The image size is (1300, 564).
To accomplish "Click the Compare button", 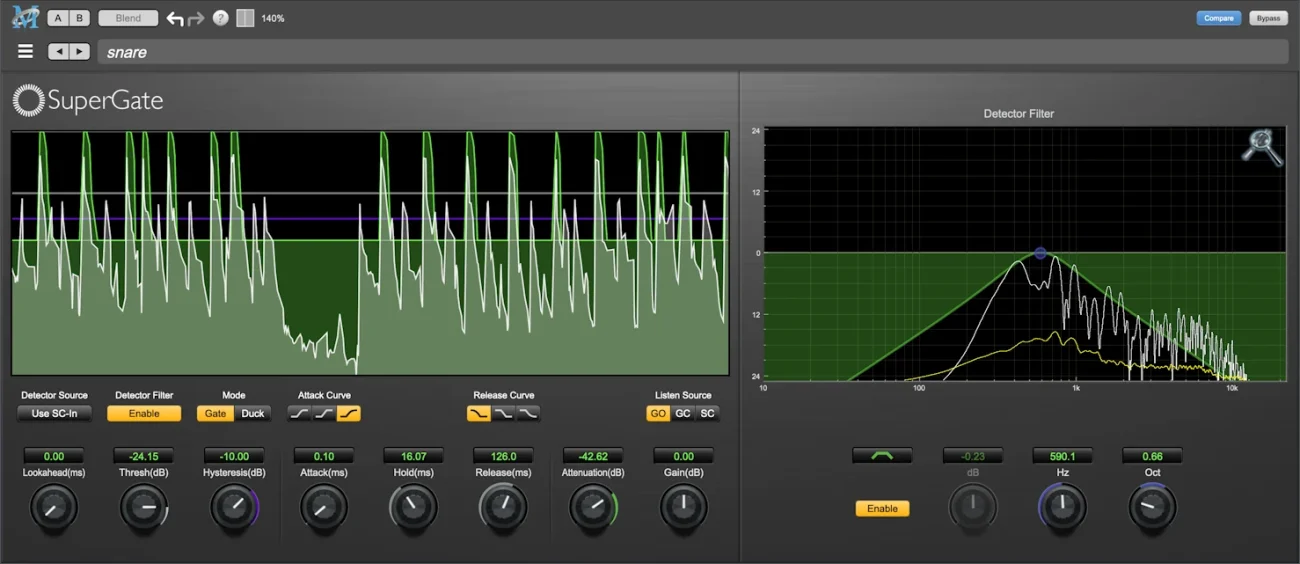I will pyautogui.click(x=1218, y=18).
